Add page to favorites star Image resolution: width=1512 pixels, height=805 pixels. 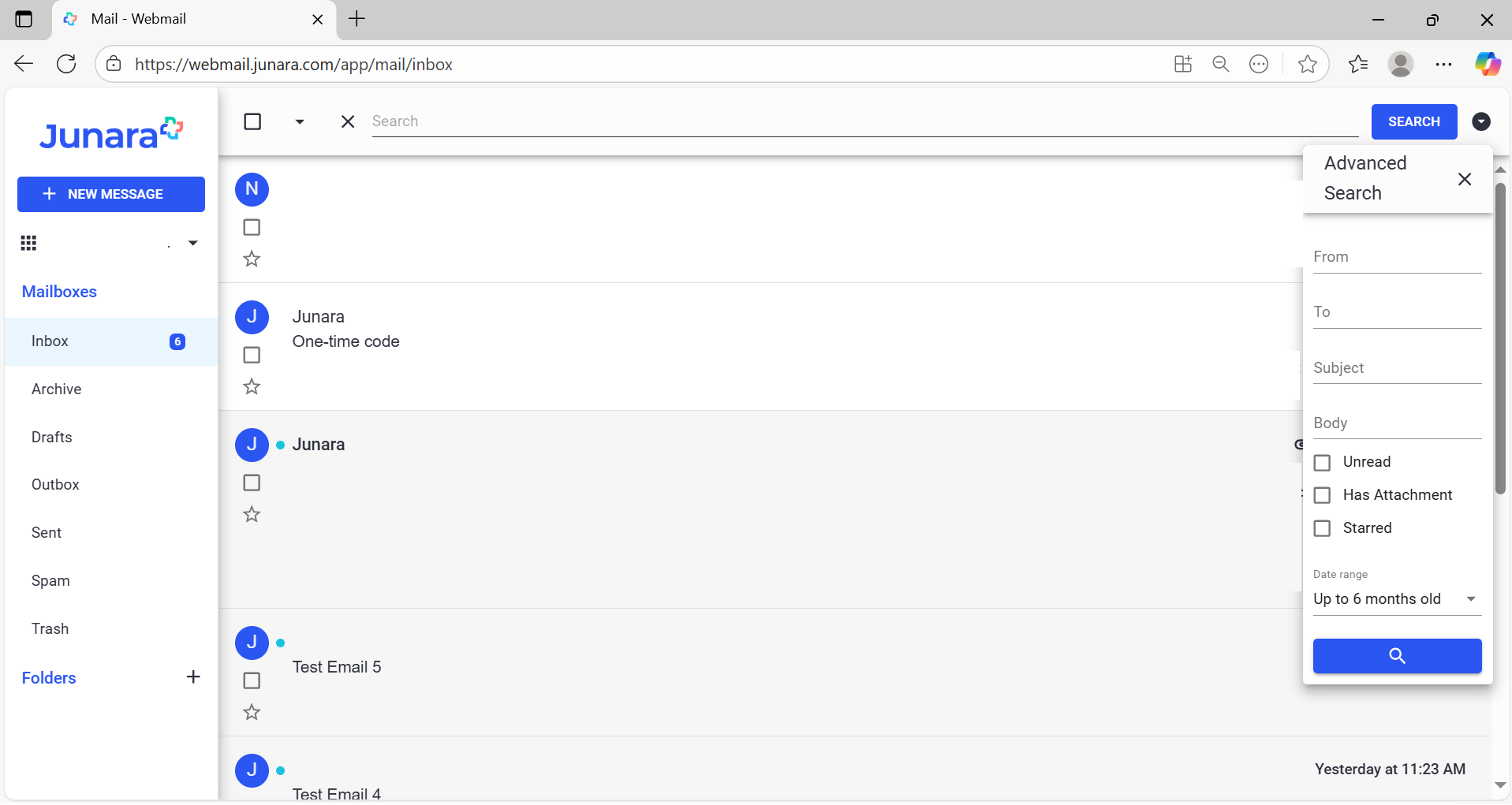tap(1307, 65)
